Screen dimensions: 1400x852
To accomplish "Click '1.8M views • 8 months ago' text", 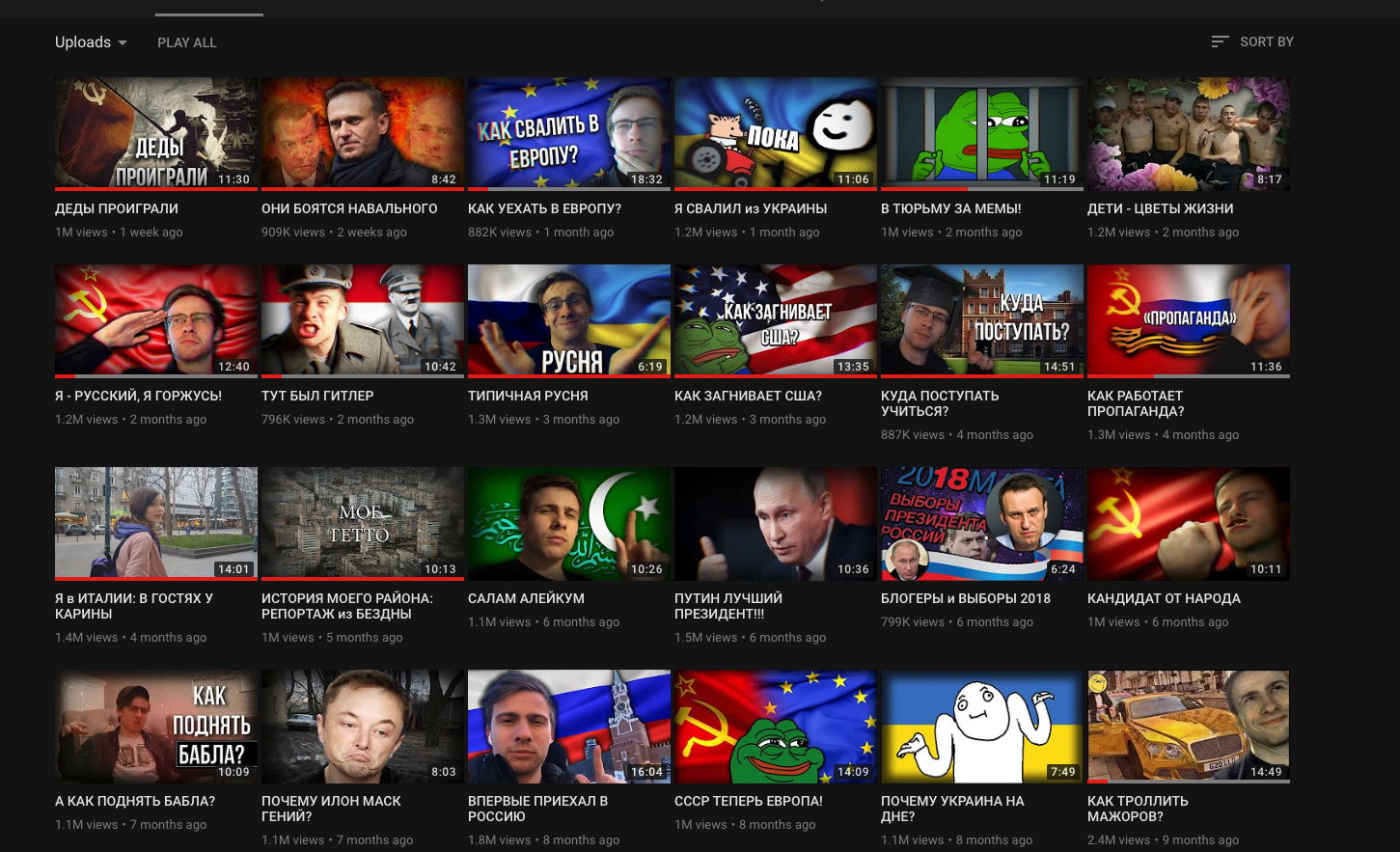I will [x=543, y=839].
